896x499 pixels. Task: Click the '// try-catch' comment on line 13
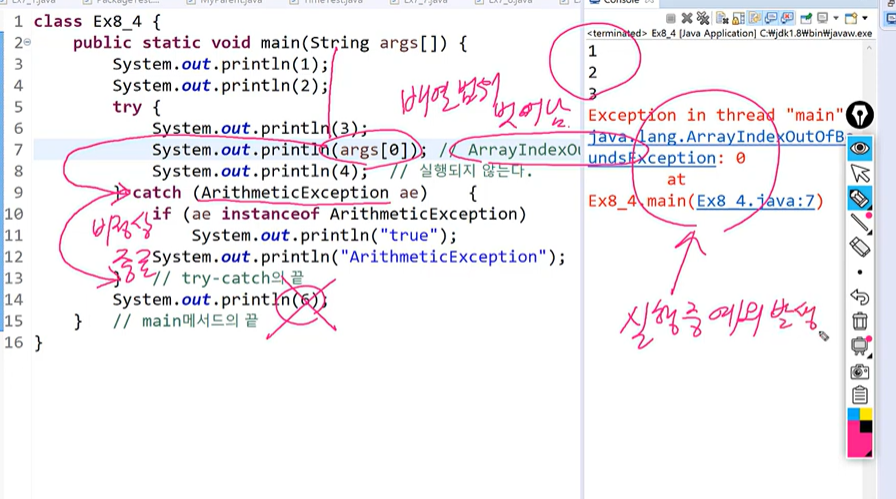229,278
